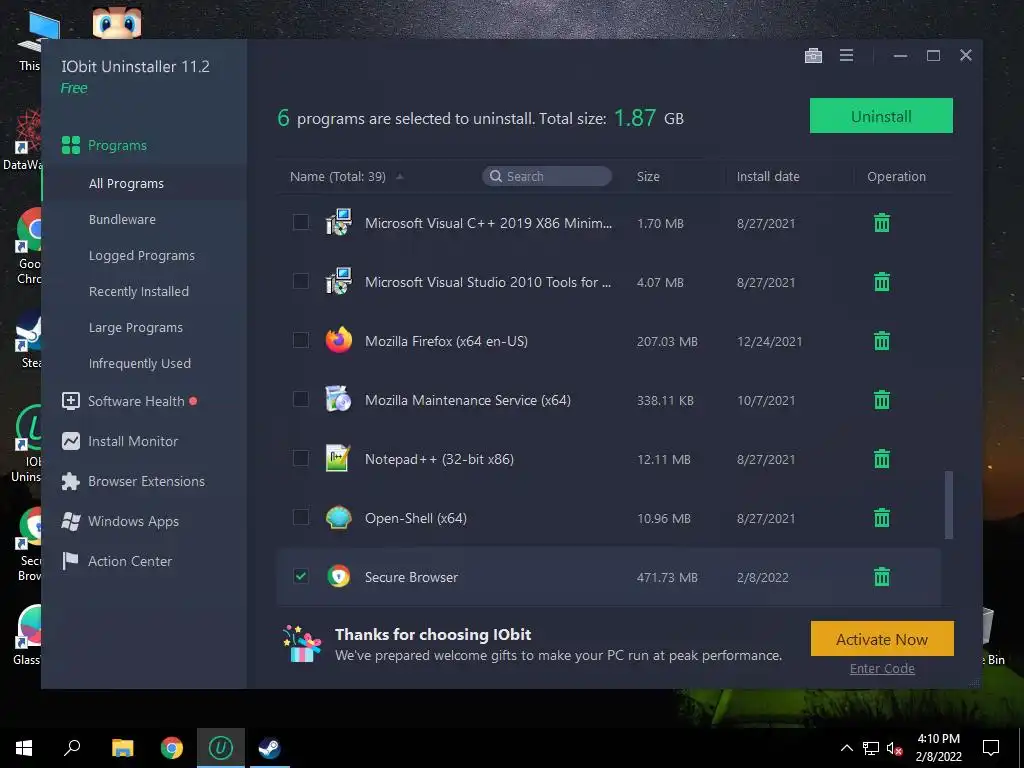The image size is (1024, 768).
Task: Click trash icon for Mozilla Firefox
Action: coord(882,340)
